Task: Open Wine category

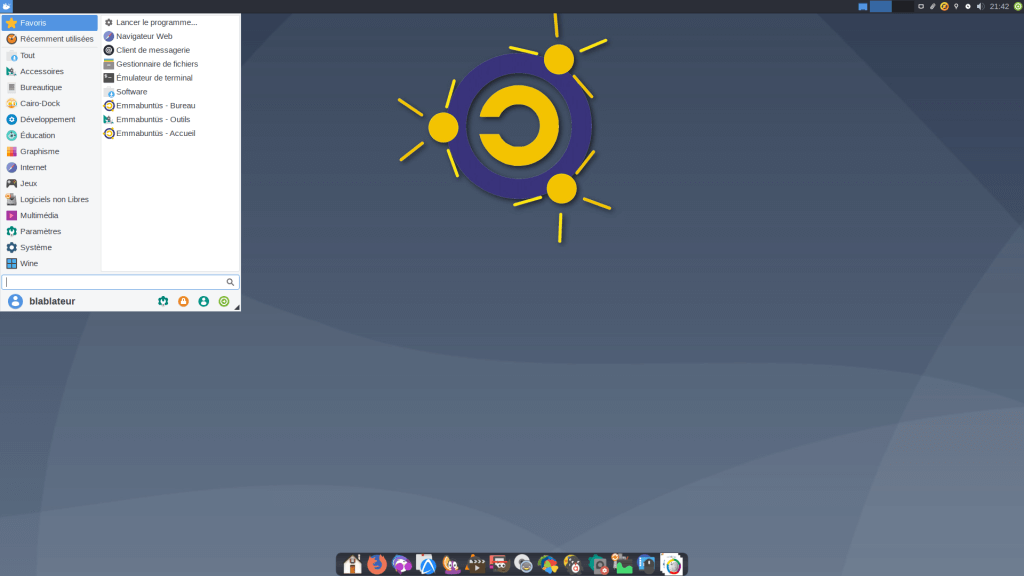Action: point(50,263)
